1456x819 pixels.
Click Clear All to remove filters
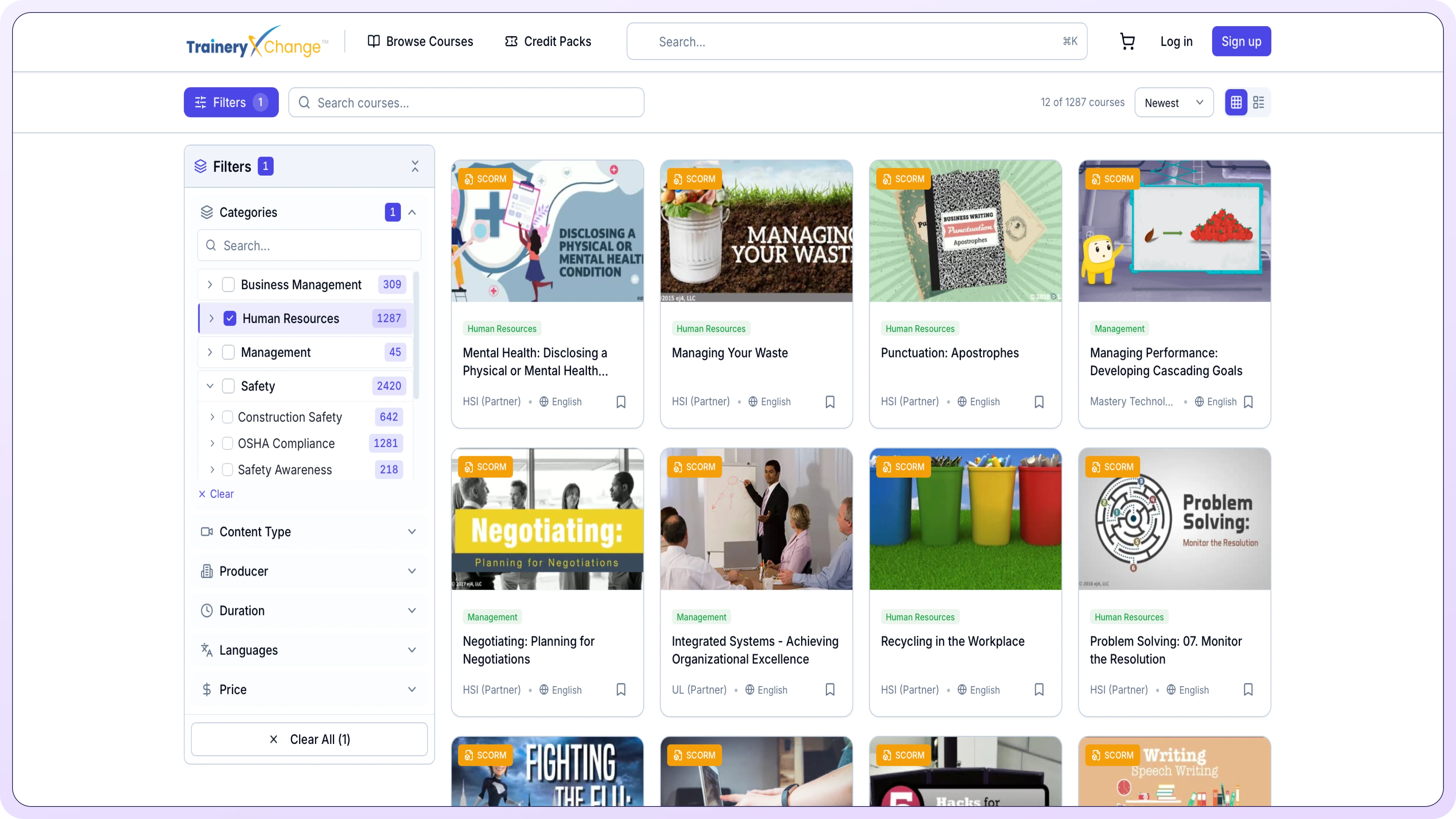click(x=309, y=739)
